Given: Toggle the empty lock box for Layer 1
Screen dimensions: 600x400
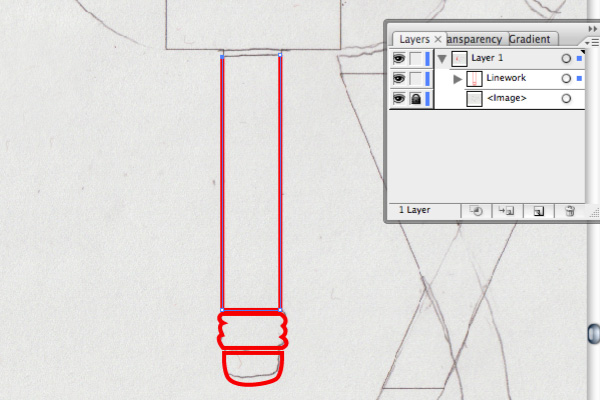Looking at the screenshot, I should coord(416,59).
